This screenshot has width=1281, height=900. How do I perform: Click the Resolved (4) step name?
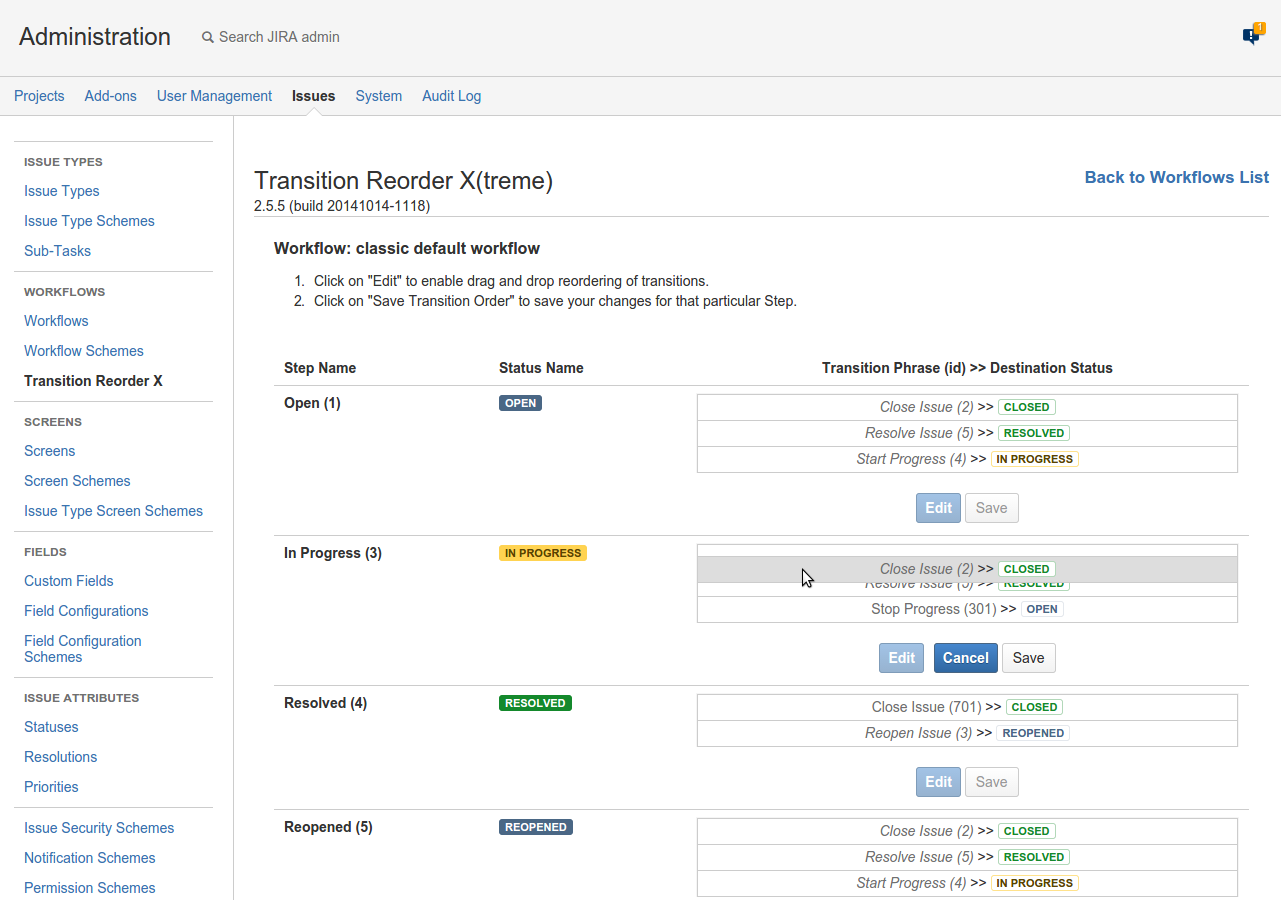[325, 703]
